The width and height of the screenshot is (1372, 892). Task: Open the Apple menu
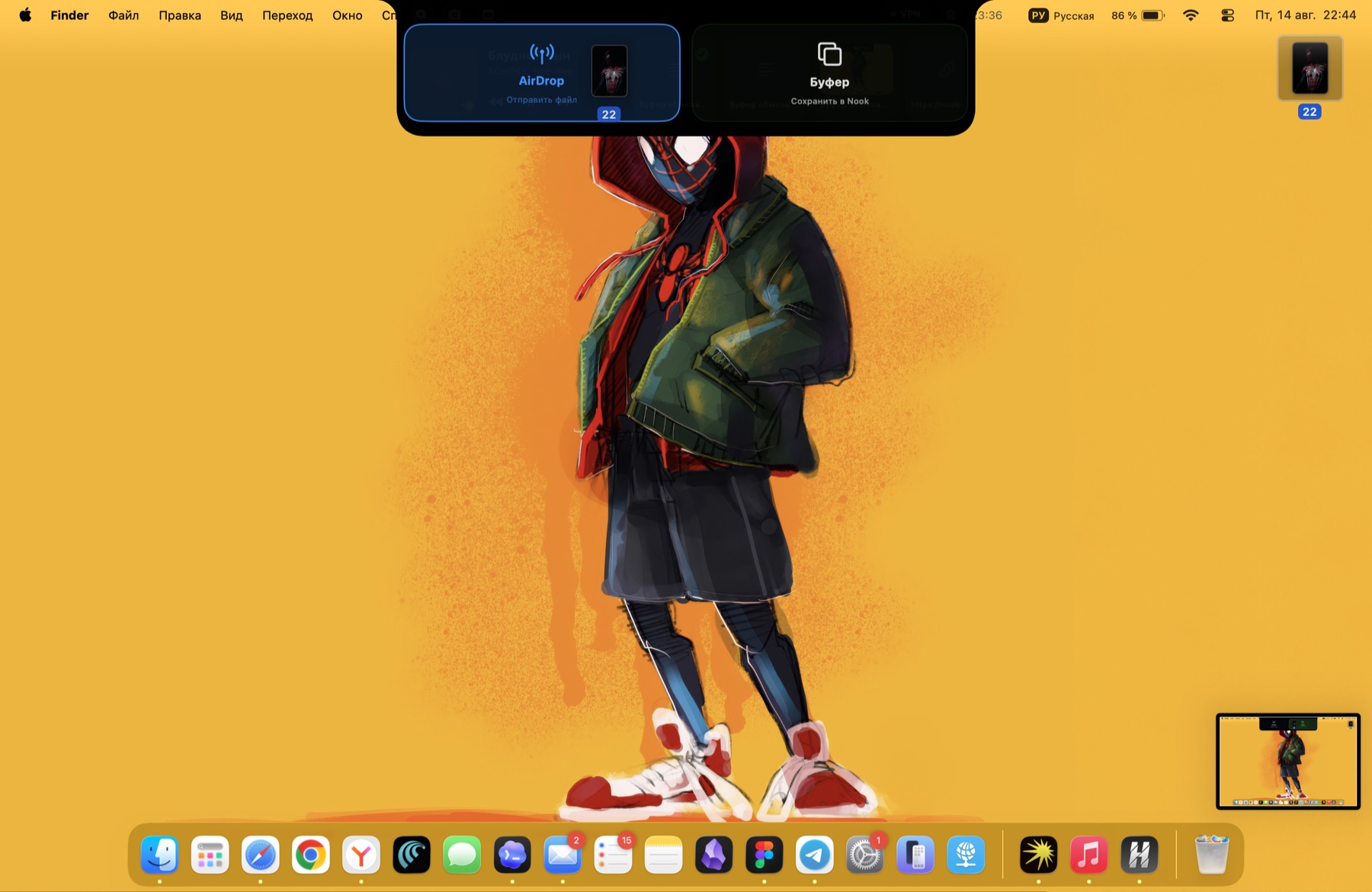pyautogui.click(x=25, y=15)
